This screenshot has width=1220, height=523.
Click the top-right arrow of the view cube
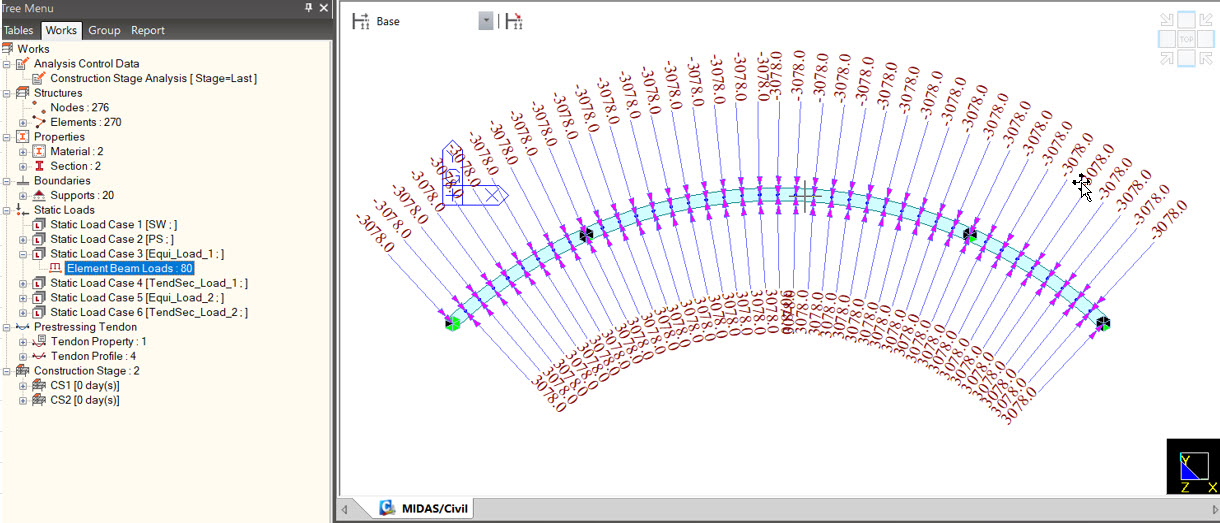[1206, 20]
